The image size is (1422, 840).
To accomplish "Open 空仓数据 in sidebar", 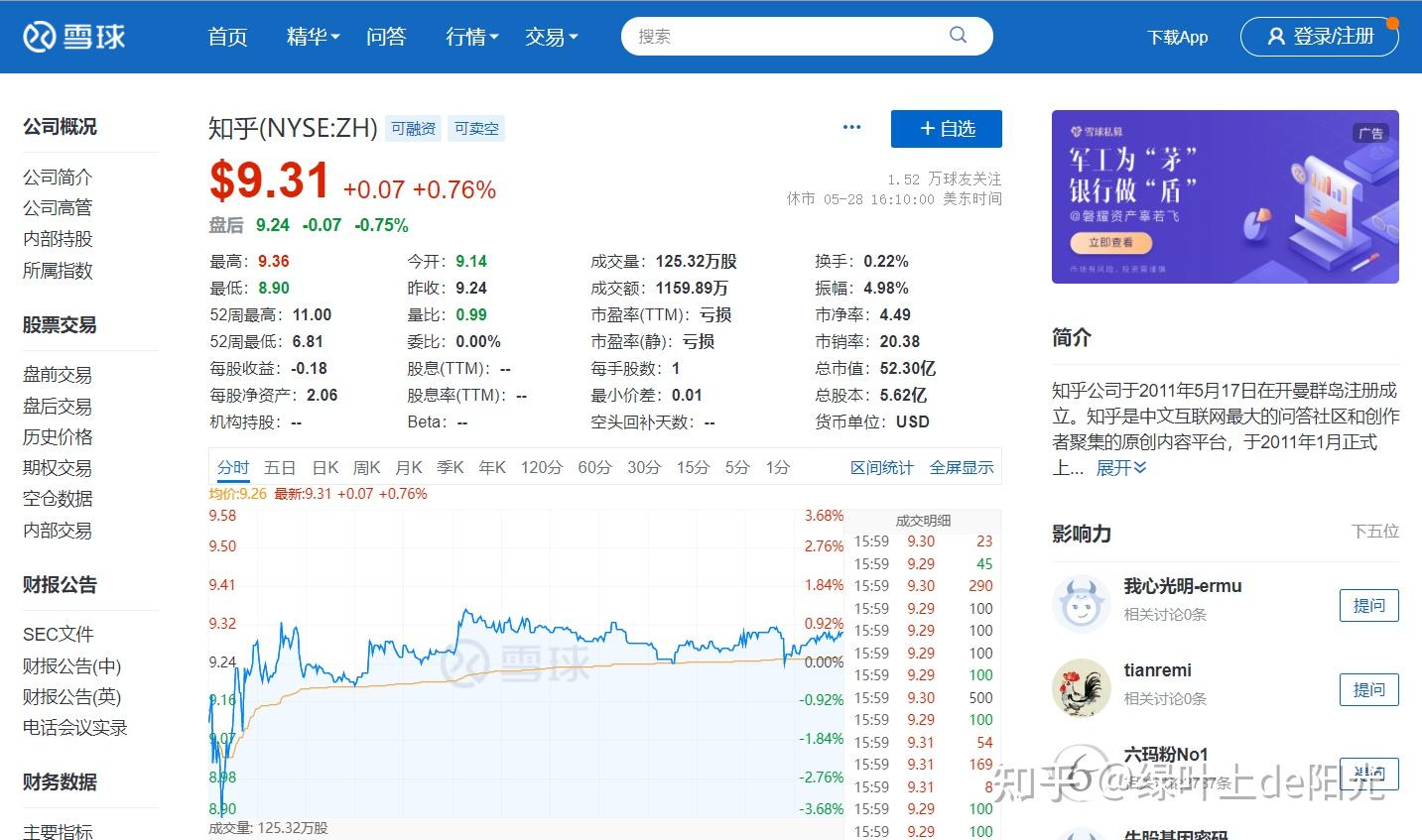I will (x=58, y=499).
